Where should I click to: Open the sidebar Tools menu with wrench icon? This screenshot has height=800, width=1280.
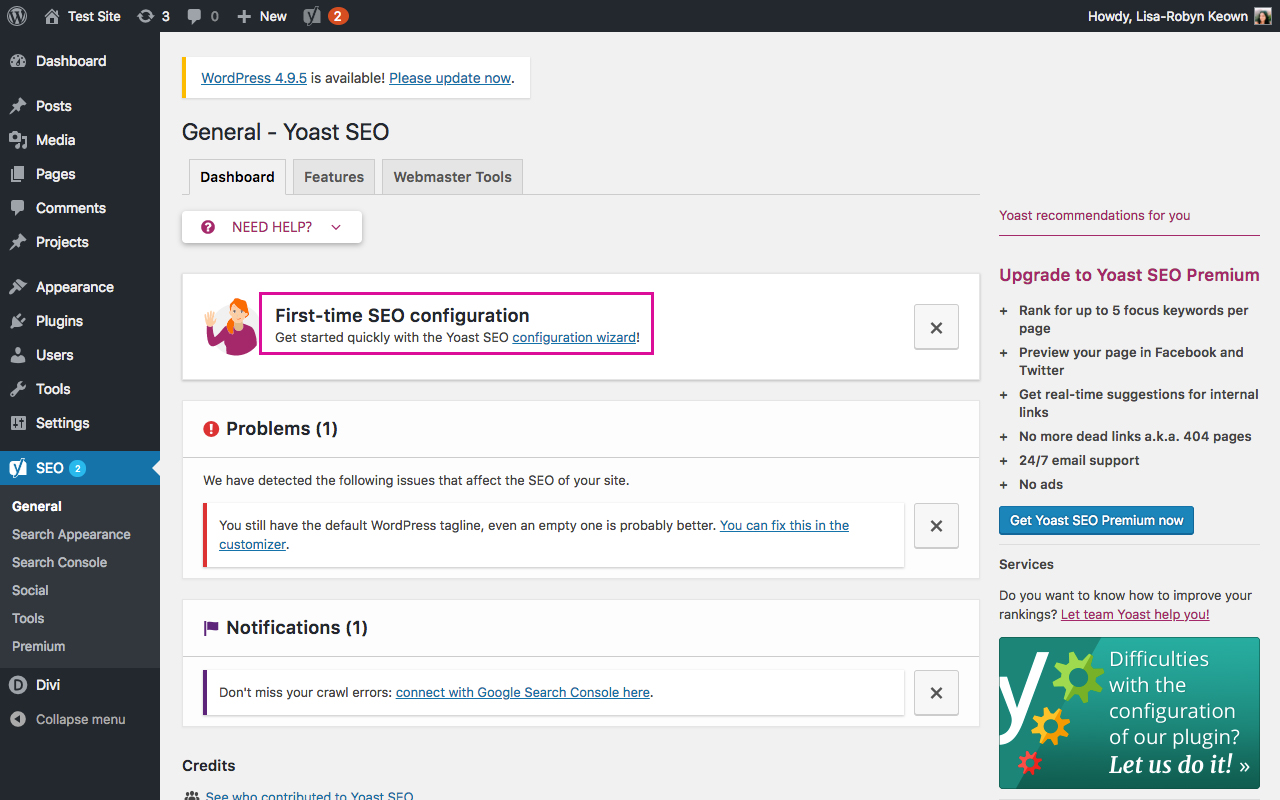tap(80, 389)
